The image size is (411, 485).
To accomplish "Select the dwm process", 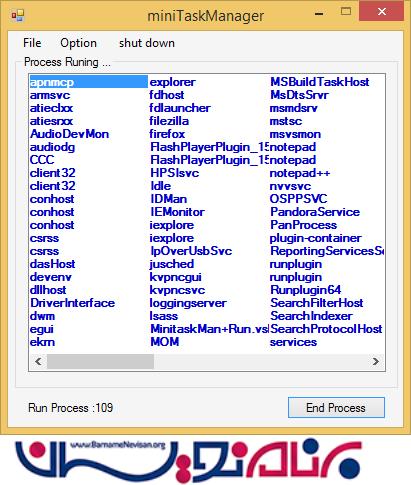I will point(42,316).
